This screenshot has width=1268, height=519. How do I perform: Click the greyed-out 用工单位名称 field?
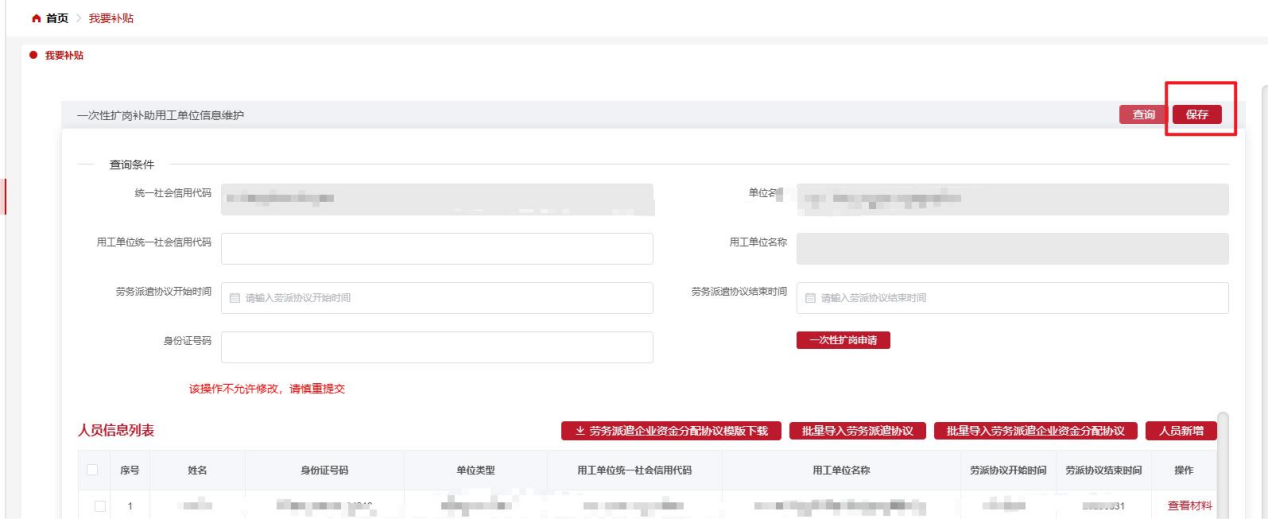[1012, 249]
